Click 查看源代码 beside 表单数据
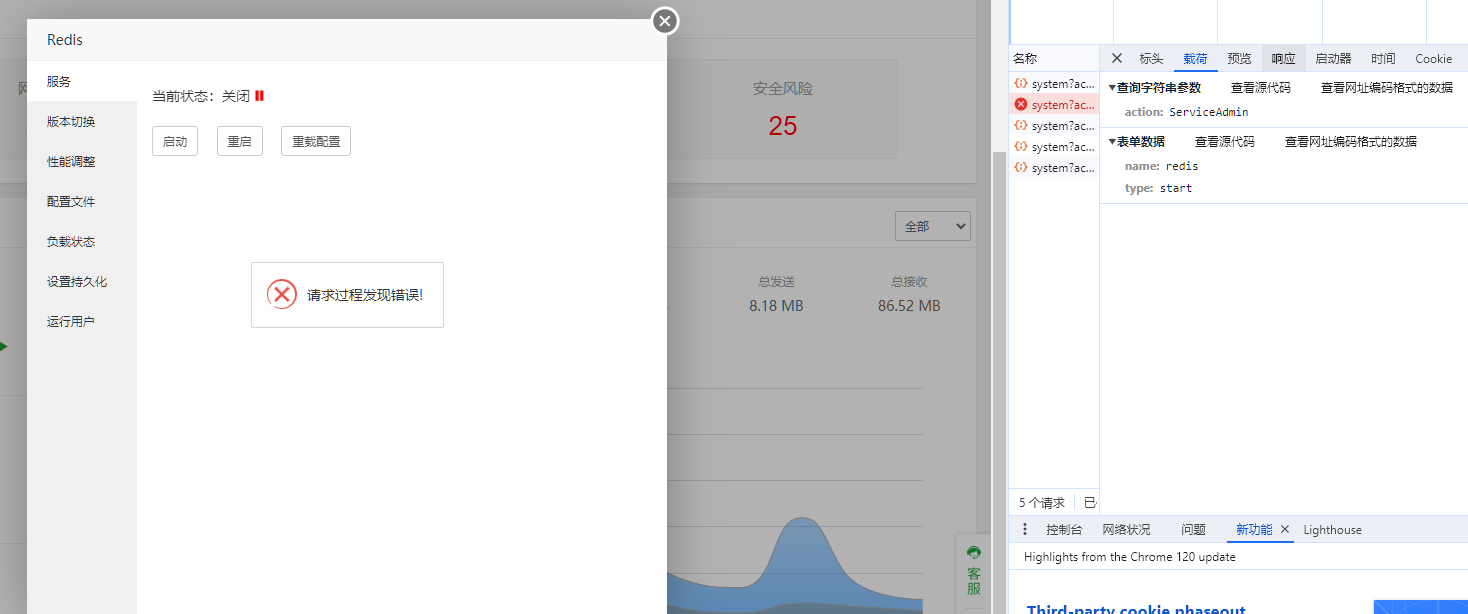 1224,142
